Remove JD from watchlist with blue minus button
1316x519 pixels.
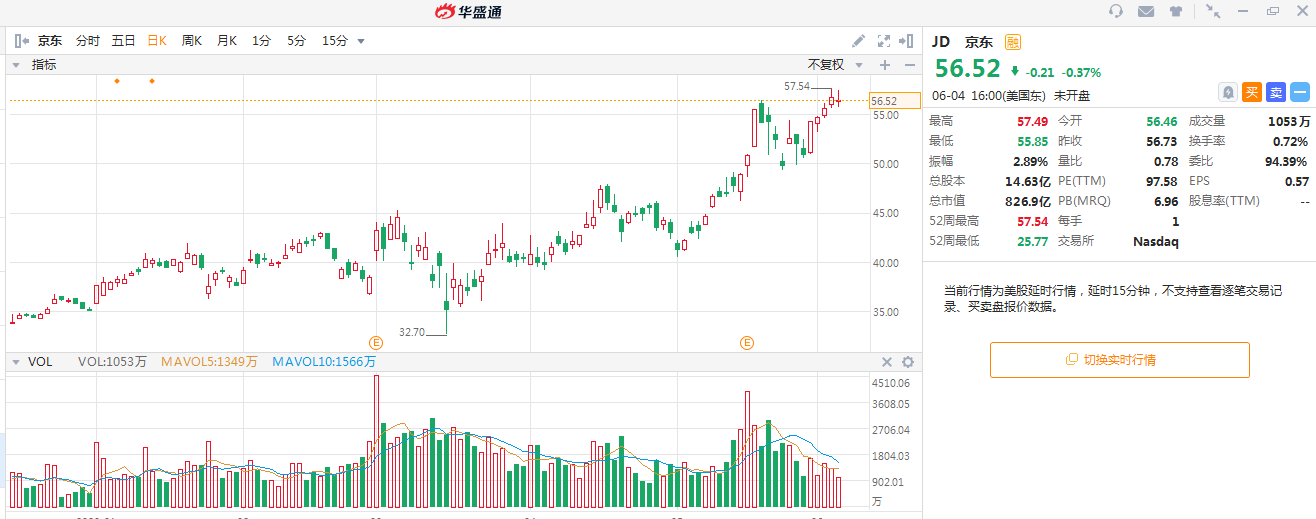point(1300,92)
